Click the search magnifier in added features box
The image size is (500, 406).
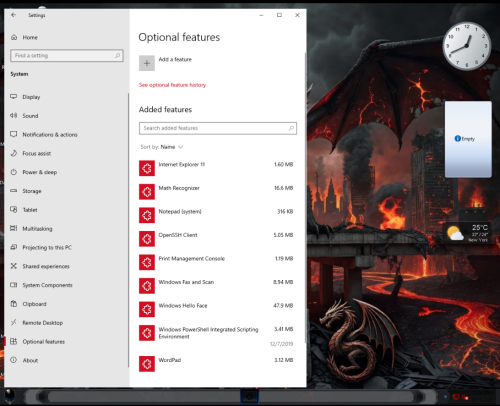point(291,128)
